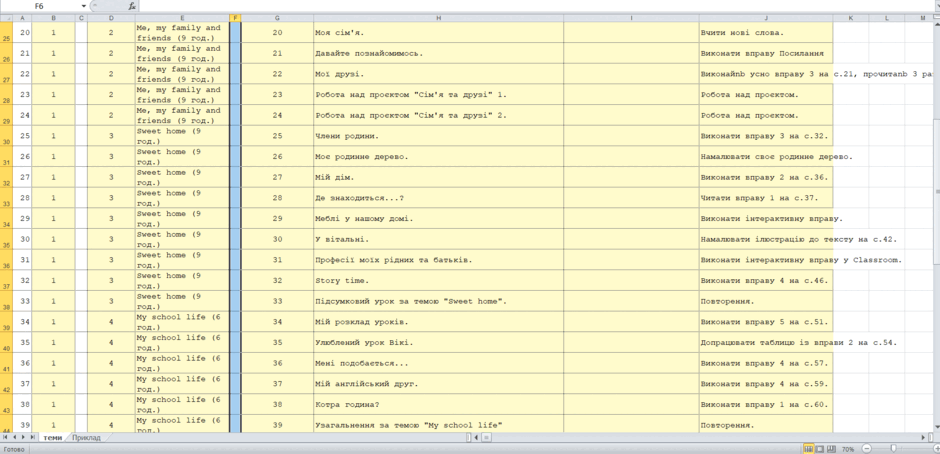Select row 30 header

click(x=6, y=136)
